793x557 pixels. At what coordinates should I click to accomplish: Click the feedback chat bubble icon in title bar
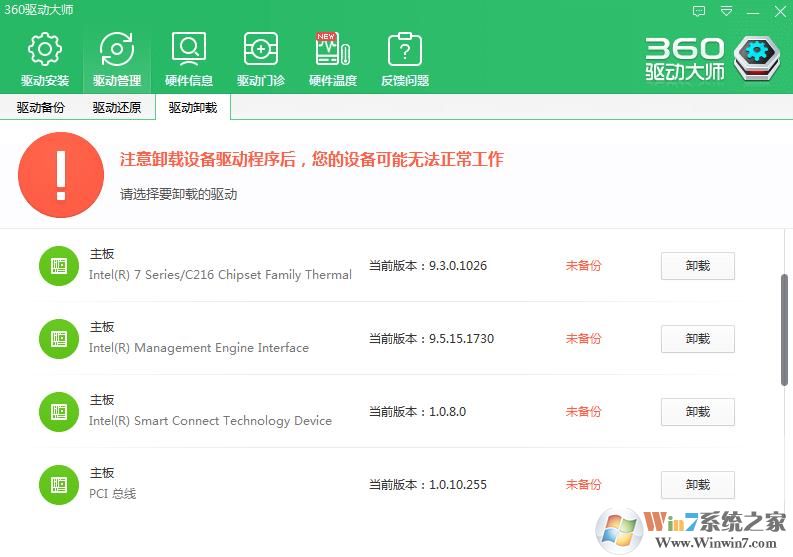[x=699, y=11]
